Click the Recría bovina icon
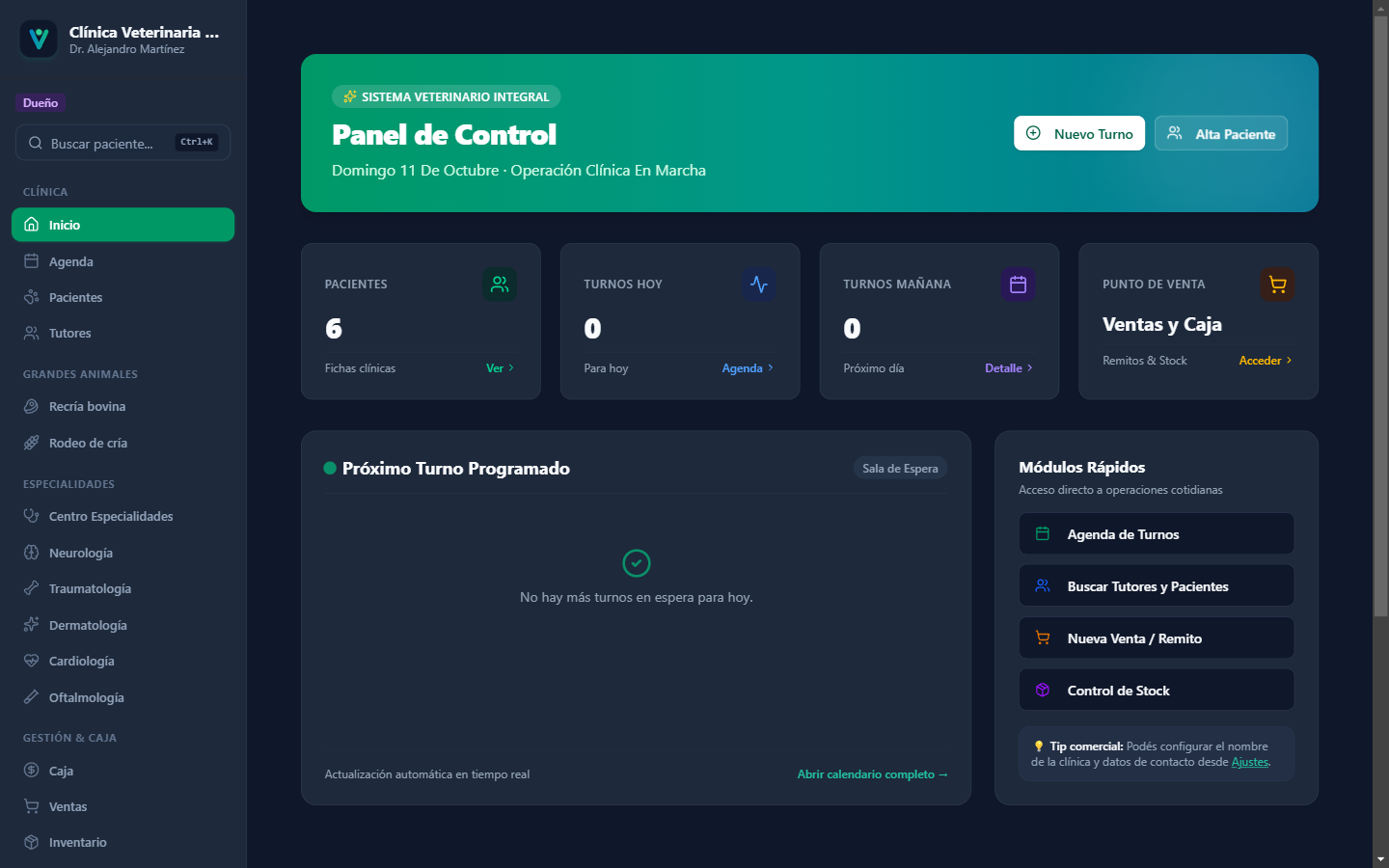 point(31,406)
